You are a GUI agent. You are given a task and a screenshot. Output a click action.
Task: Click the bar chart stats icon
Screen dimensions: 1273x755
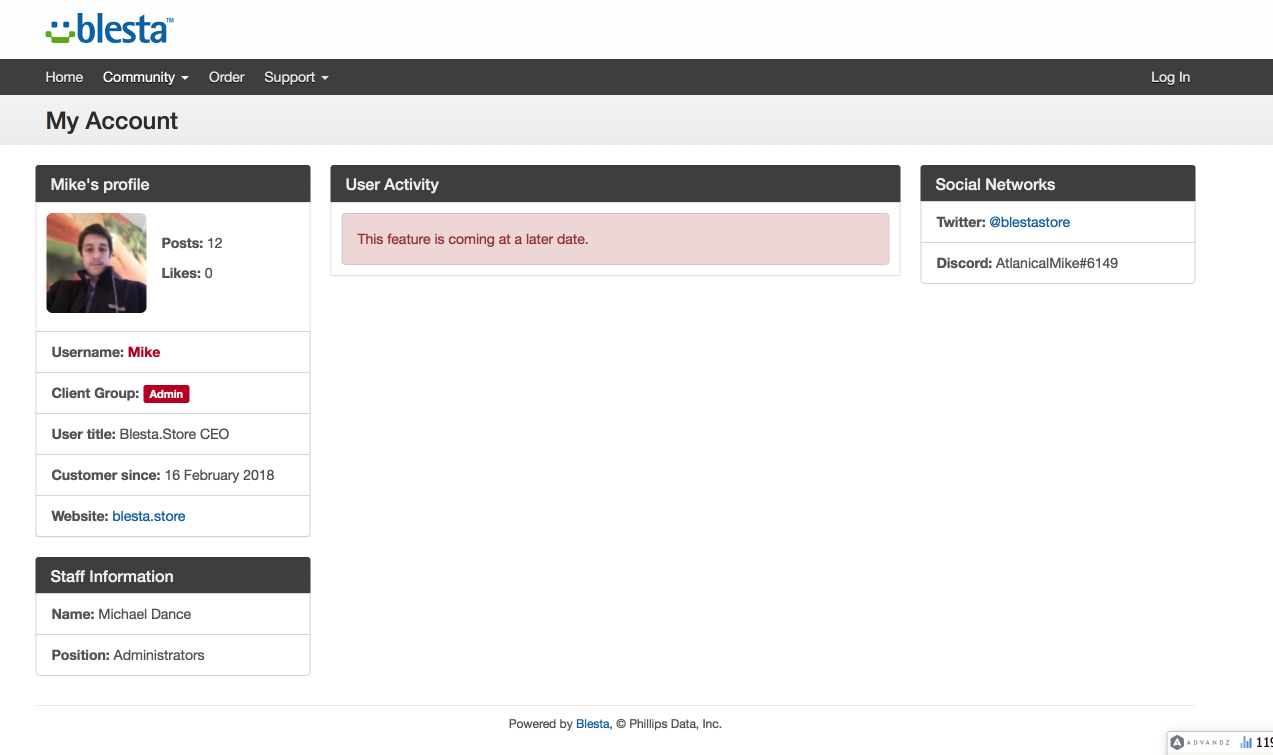click(1246, 742)
